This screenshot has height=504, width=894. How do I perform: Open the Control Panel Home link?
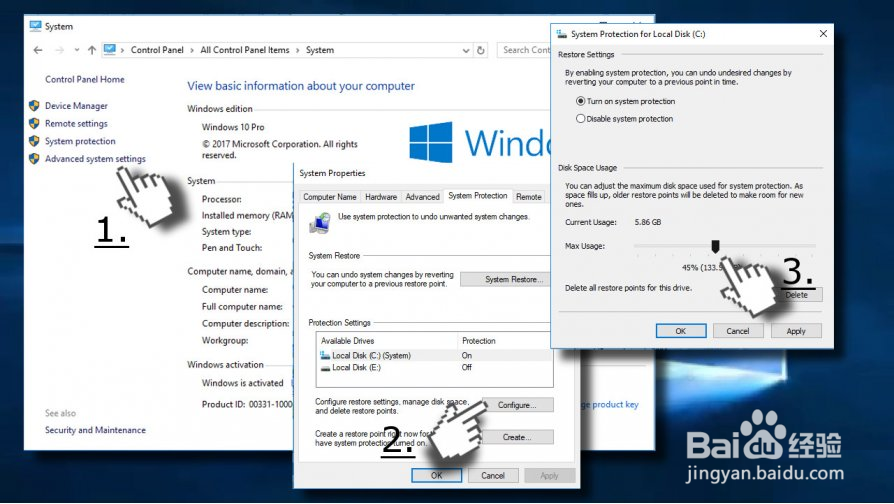coord(84,79)
